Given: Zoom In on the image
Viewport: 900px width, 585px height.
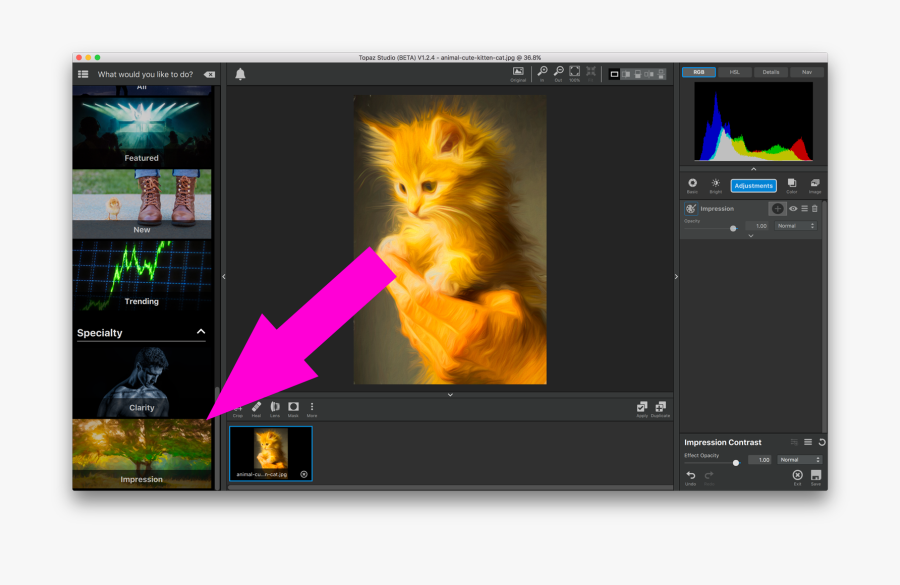Looking at the screenshot, I should pos(542,73).
